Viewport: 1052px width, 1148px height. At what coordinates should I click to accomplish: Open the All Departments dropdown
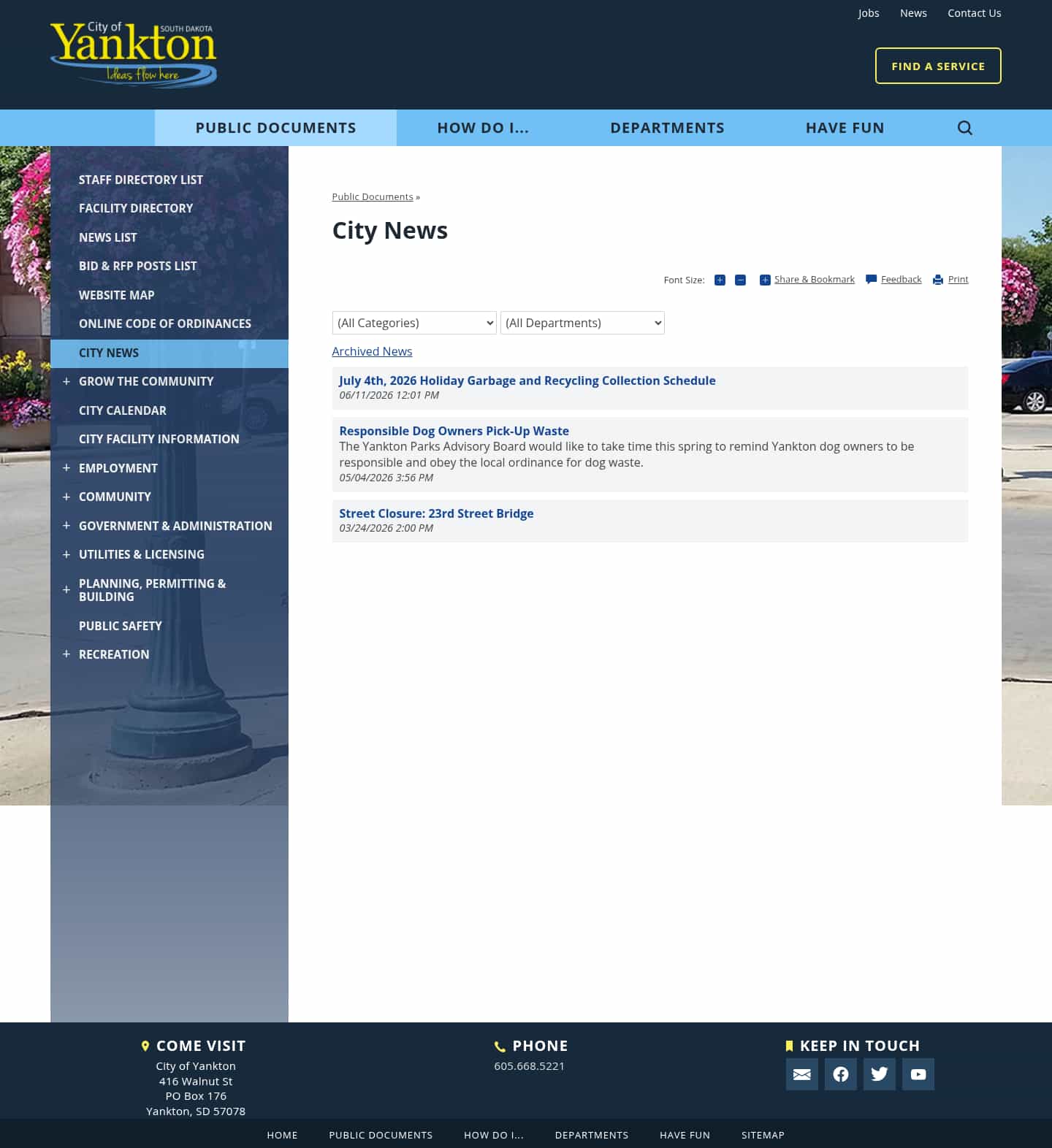tap(582, 323)
